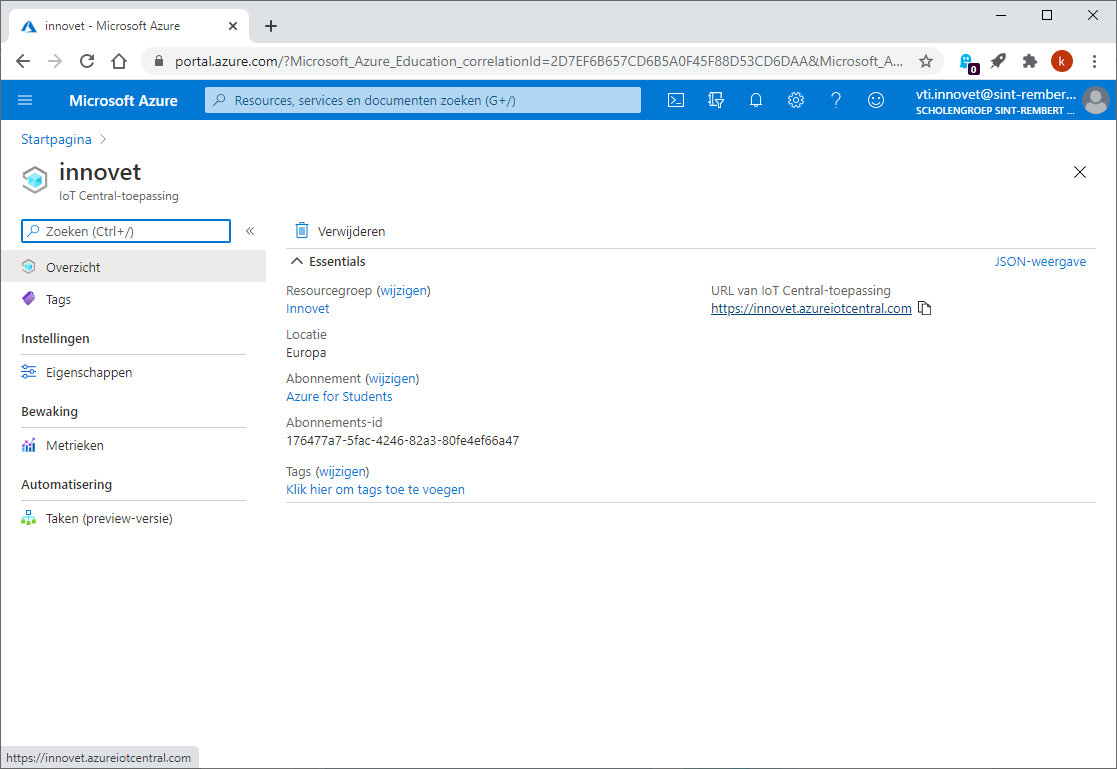Close the innovet - Microsoft Azure tab
This screenshot has width=1117, height=769.
click(x=232, y=26)
